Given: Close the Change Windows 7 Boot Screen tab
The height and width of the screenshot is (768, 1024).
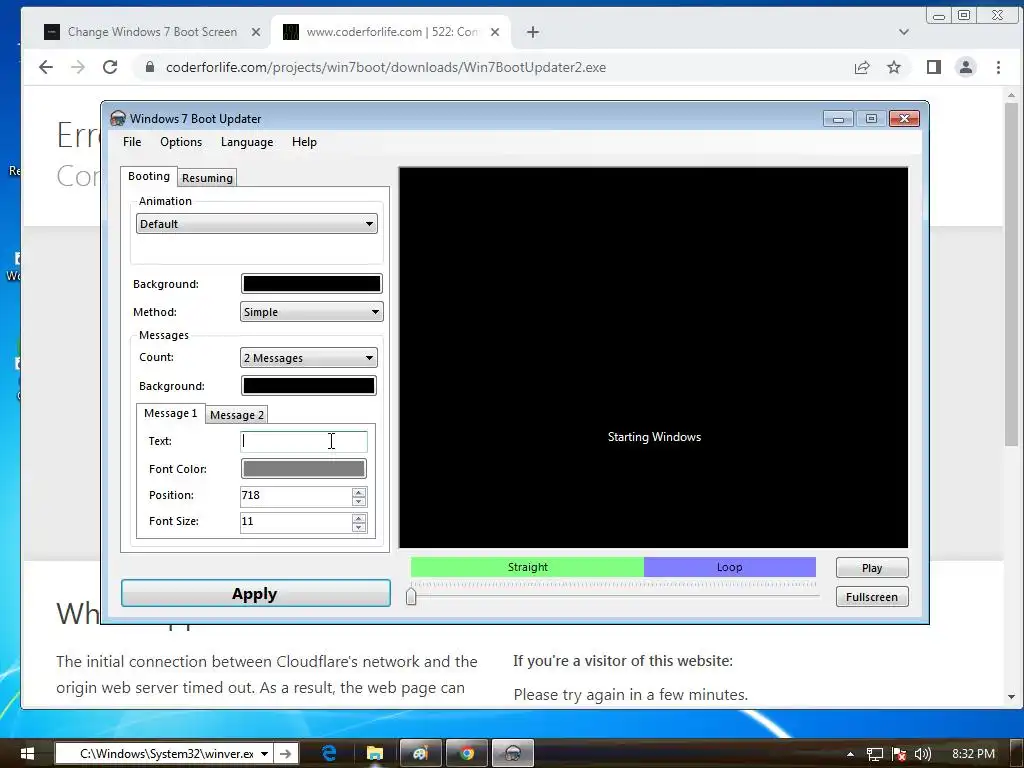Looking at the screenshot, I should point(256,31).
